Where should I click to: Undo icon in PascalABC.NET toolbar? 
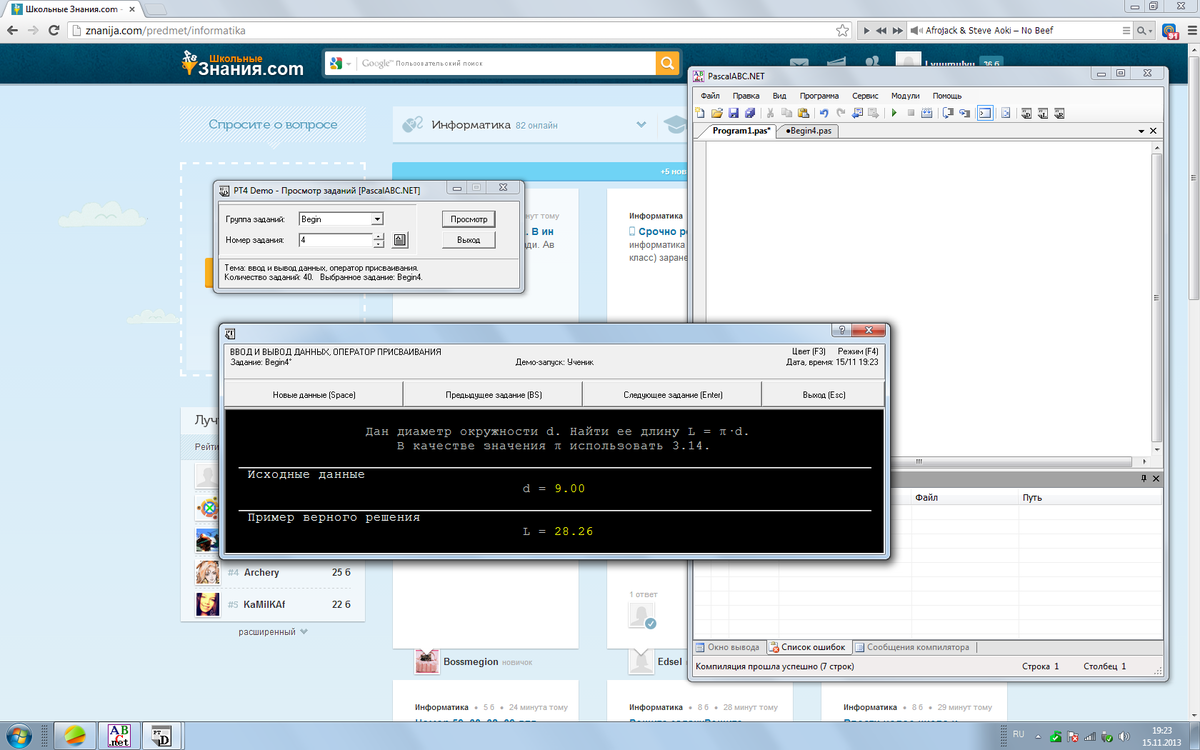[x=824, y=113]
